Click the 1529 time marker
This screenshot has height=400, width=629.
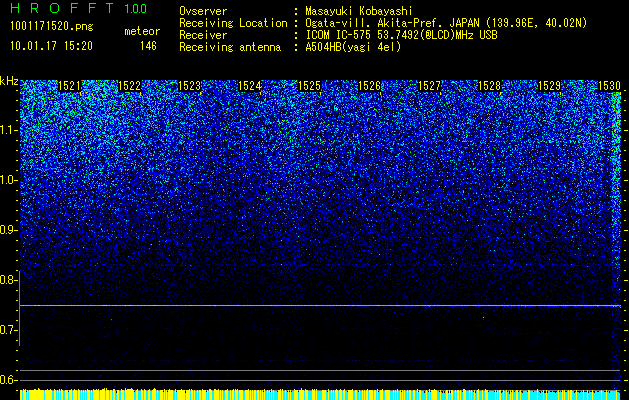[550, 86]
